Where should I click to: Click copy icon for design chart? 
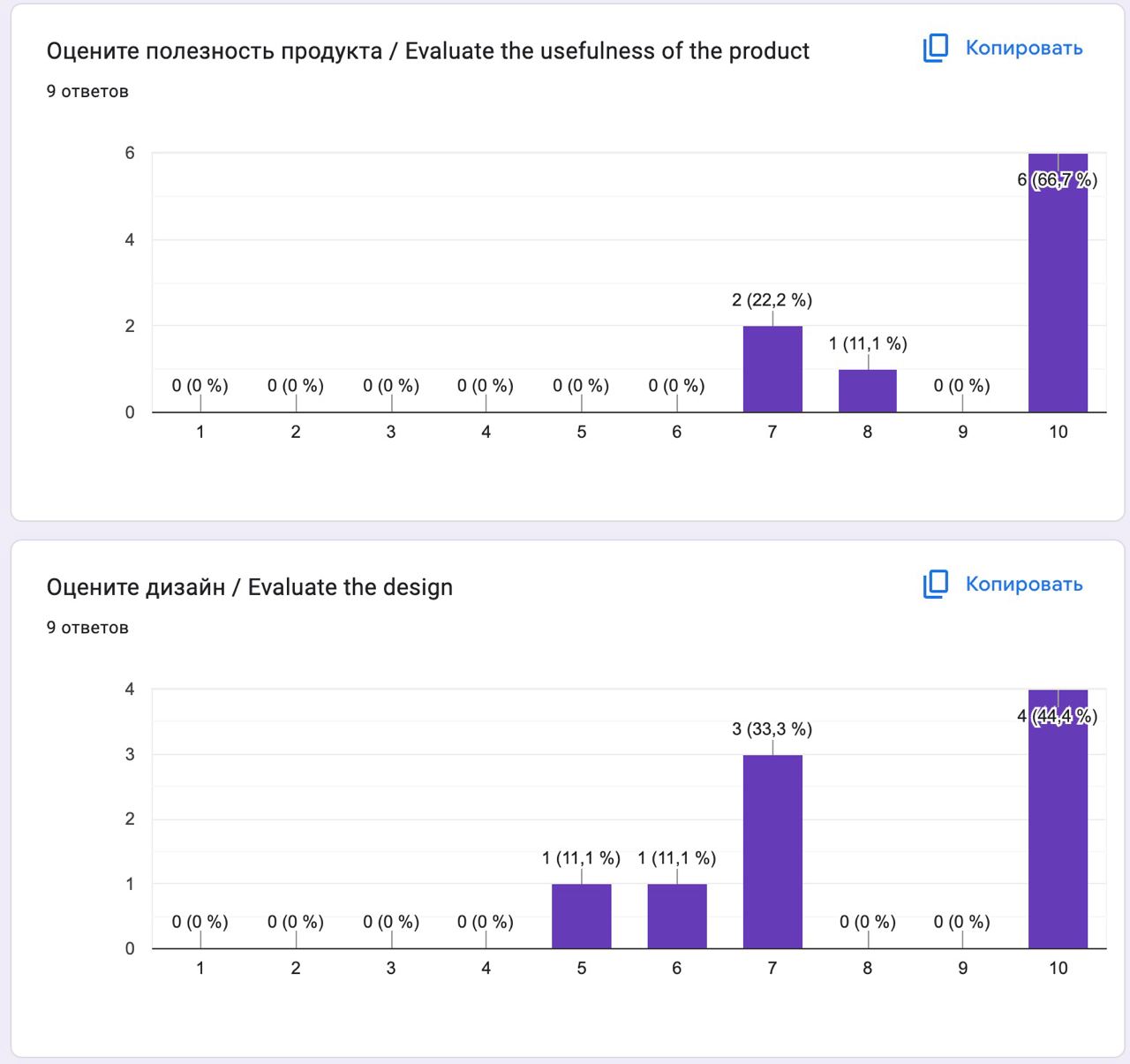point(936,585)
